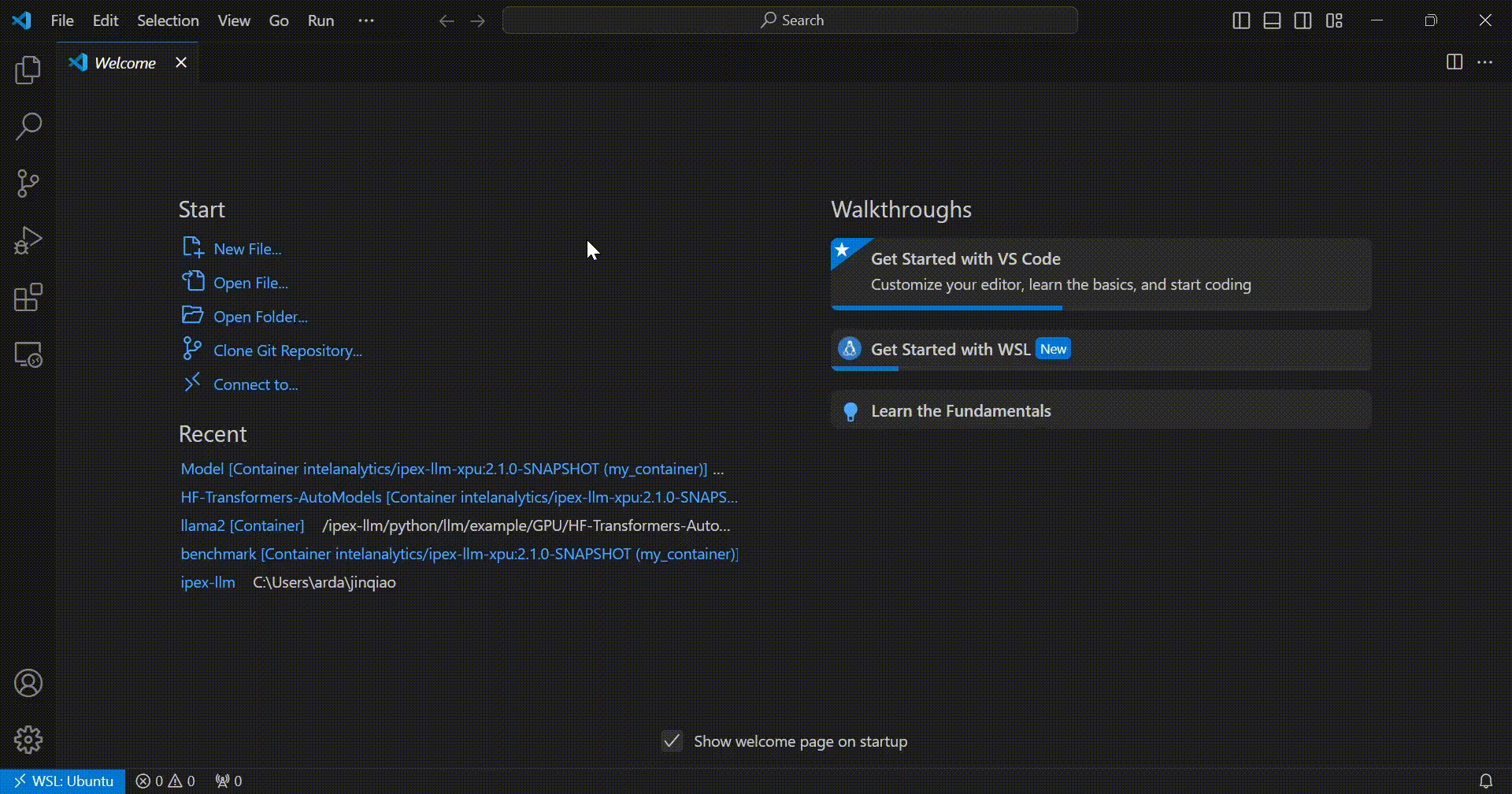Open the Manage gear icon
Screen dimensions: 1512x794
tap(28, 740)
